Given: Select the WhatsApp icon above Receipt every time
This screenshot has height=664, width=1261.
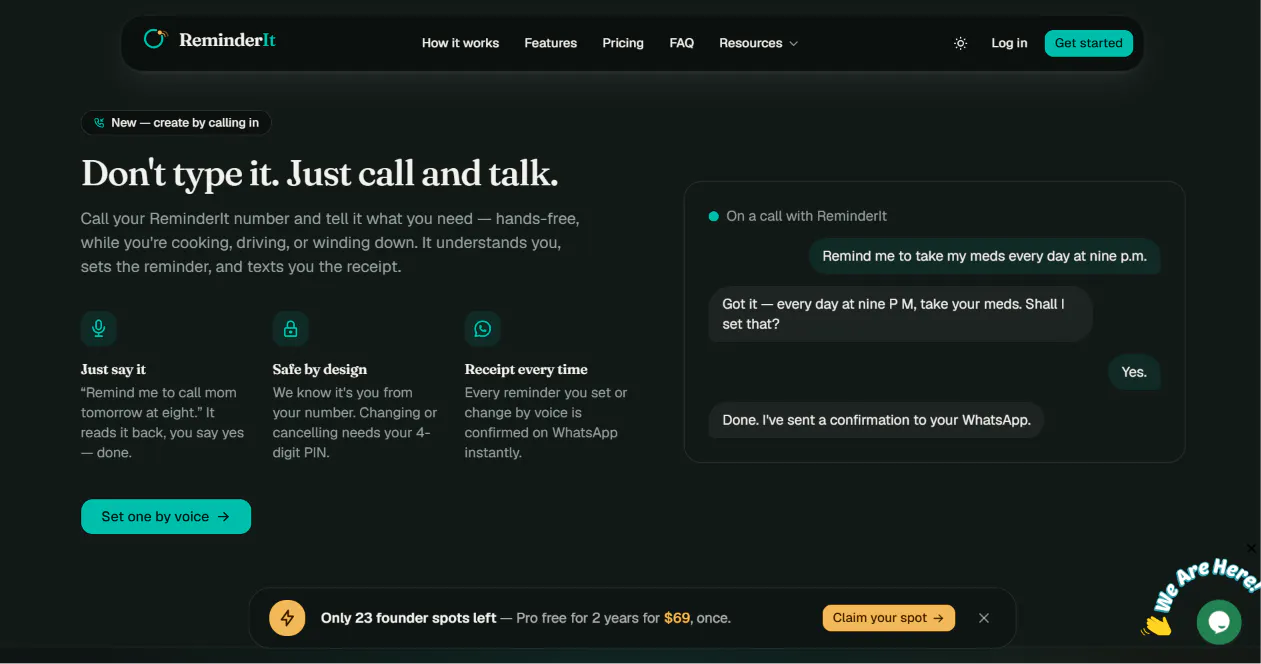Looking at the screenshot, I should pyautogui.click(x=483, y=328).
